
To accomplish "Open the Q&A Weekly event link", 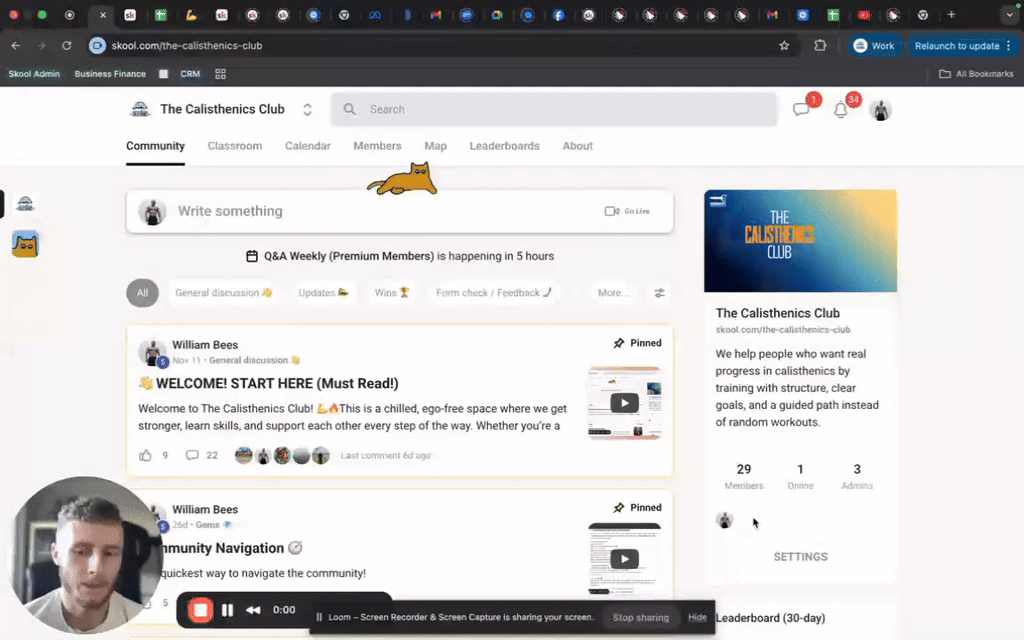I will click(x=400, y=256).
